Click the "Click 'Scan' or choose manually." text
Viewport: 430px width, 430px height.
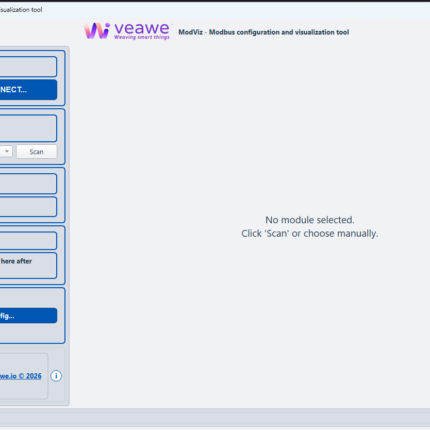[310, 233]
